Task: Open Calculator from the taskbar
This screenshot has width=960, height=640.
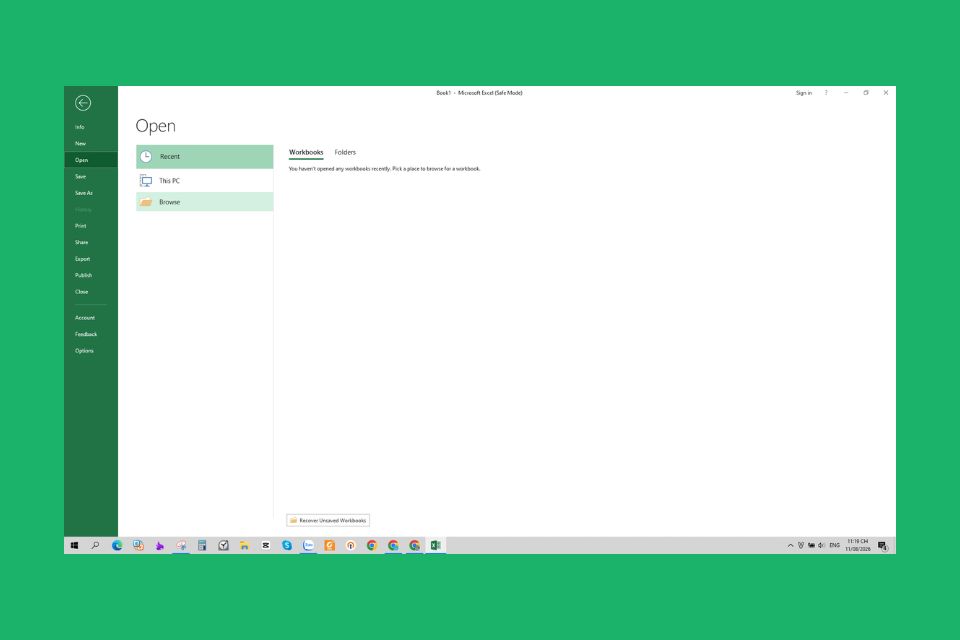Action: (x=202, y=546)
